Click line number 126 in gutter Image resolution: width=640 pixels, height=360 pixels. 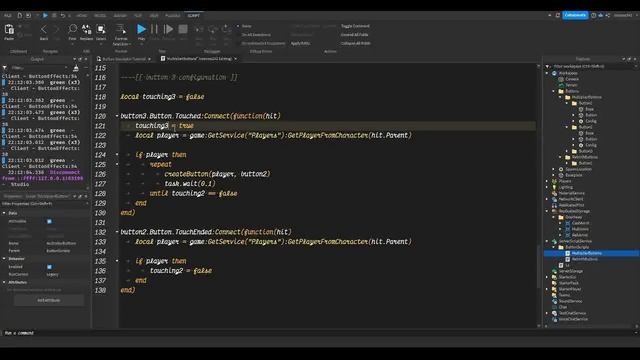click(x=100, y=174)
